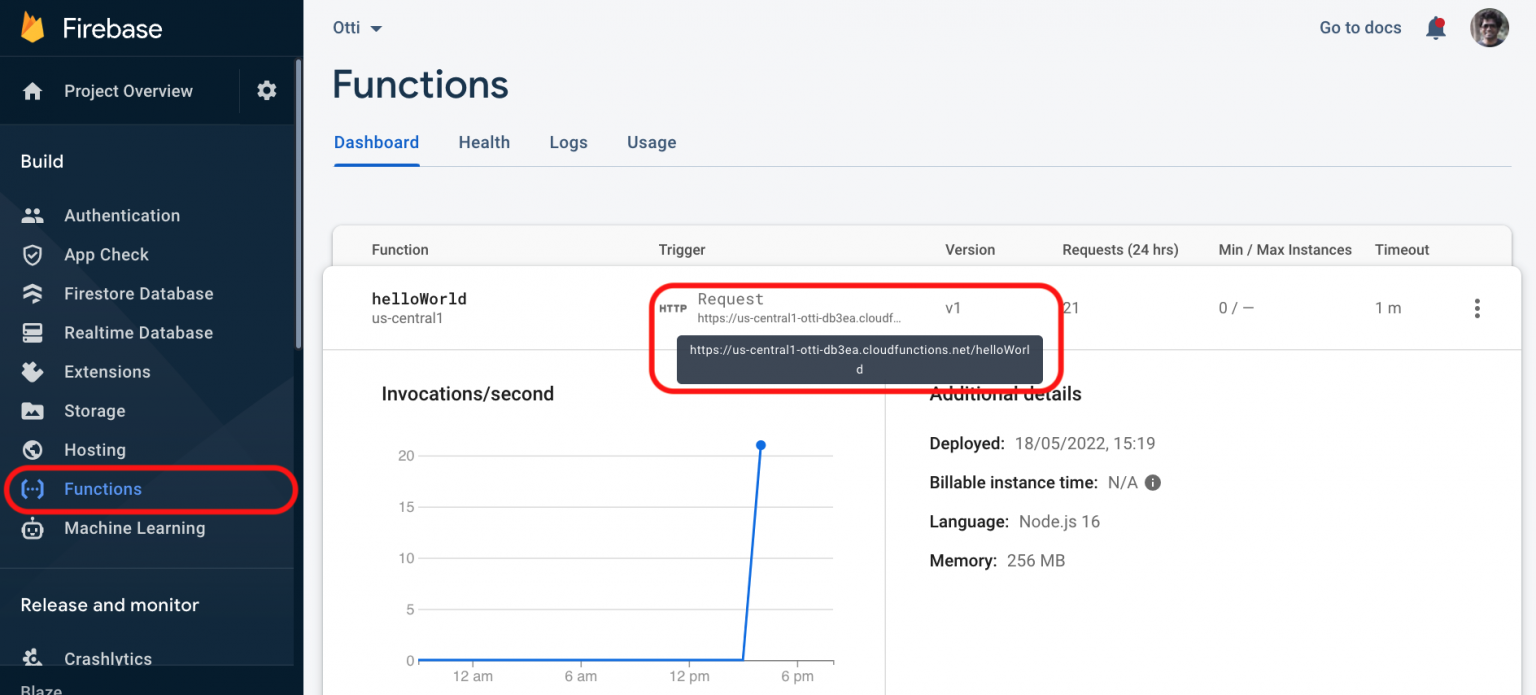Click the Firebase flame logo
Viewport: 1536px width, 695px height.
point(32,27)
